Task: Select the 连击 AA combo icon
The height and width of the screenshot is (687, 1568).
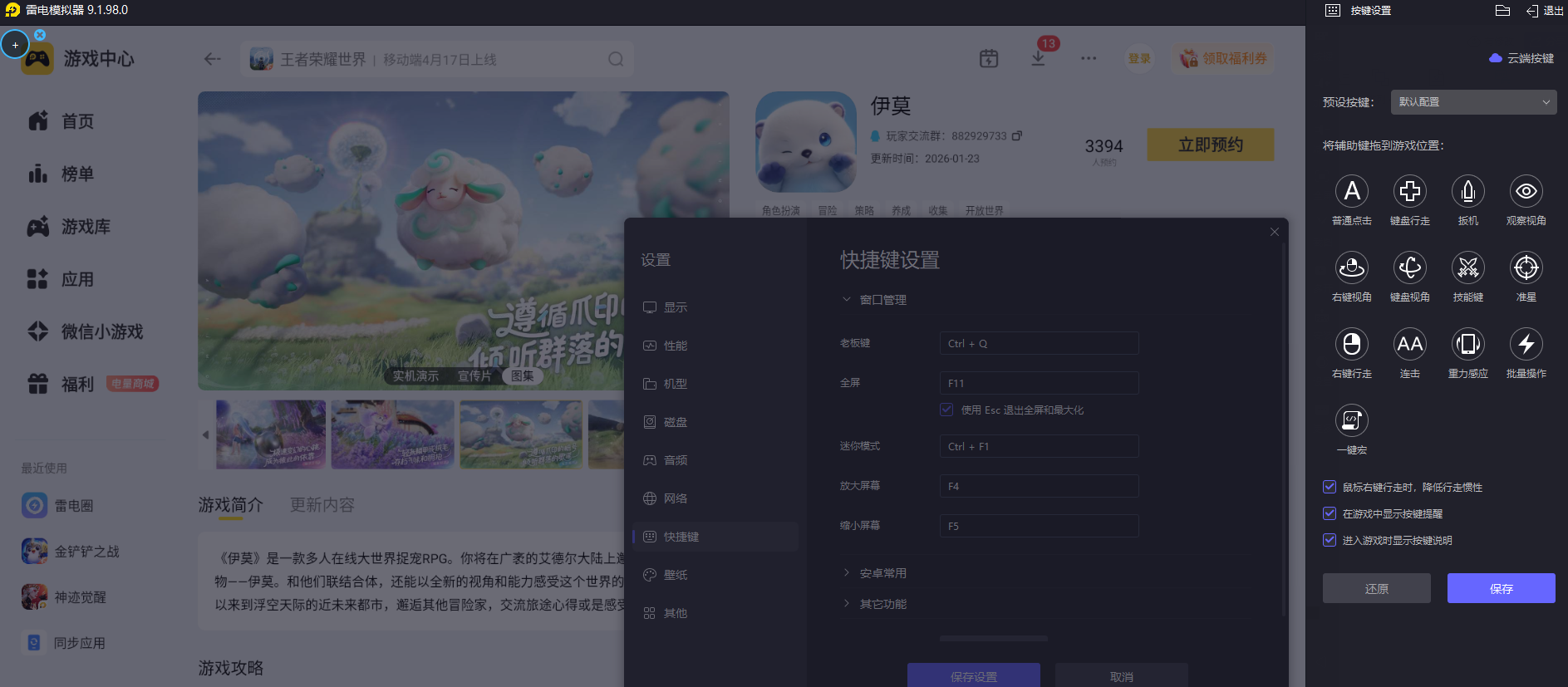Action: point(1410,344)
